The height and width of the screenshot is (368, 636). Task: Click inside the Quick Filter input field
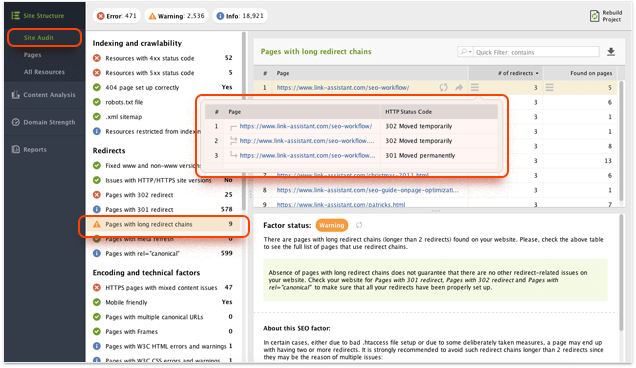click(536, 52)
